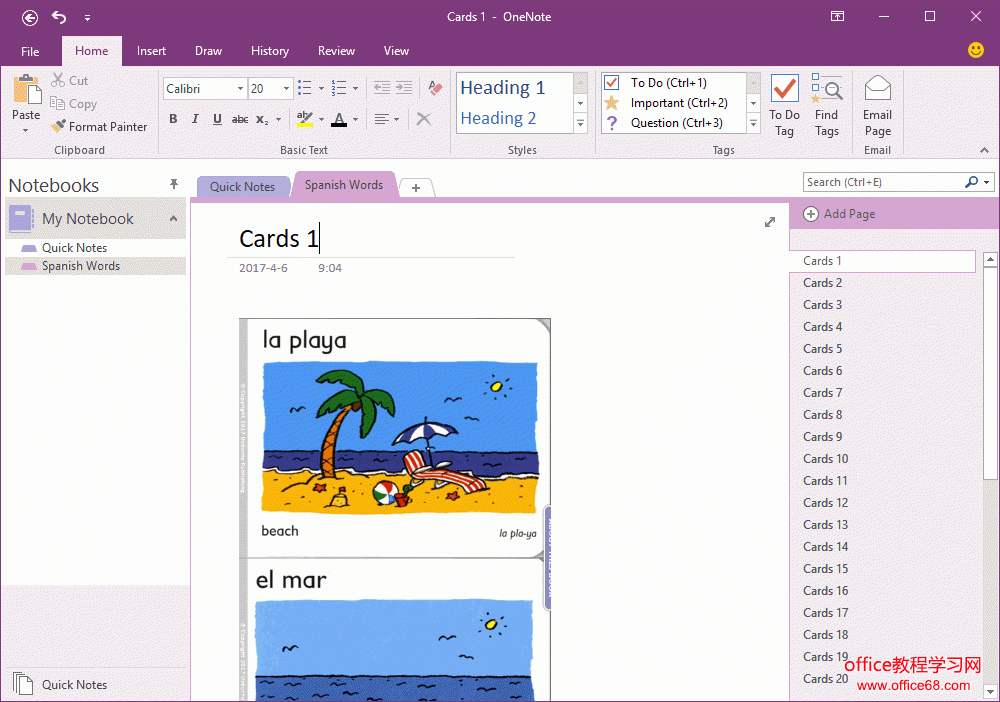Open the Cards 5 page
The image size is (1000, 702).
click(x=822, y=349)
